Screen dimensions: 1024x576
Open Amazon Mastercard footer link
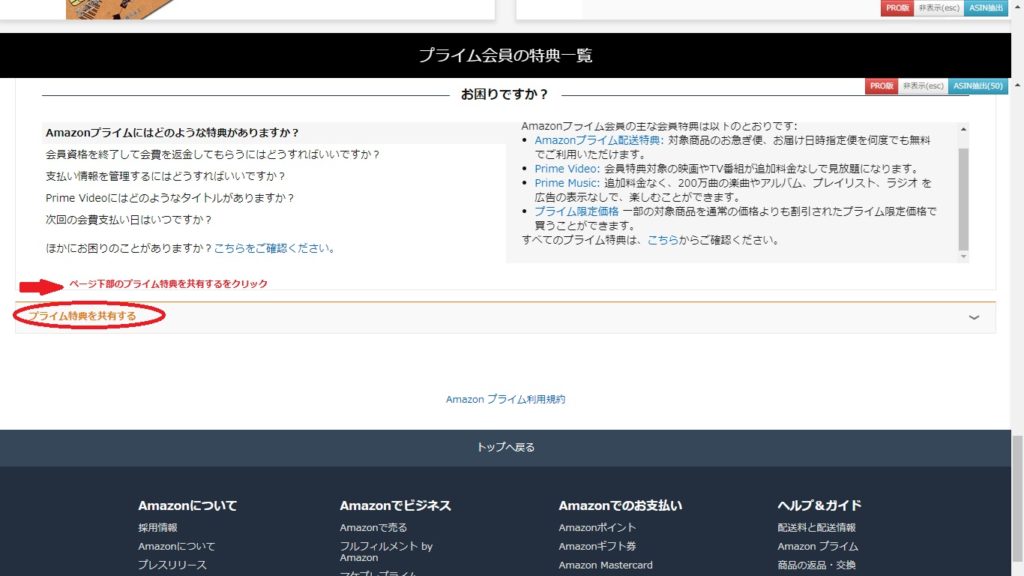(605, 565)
